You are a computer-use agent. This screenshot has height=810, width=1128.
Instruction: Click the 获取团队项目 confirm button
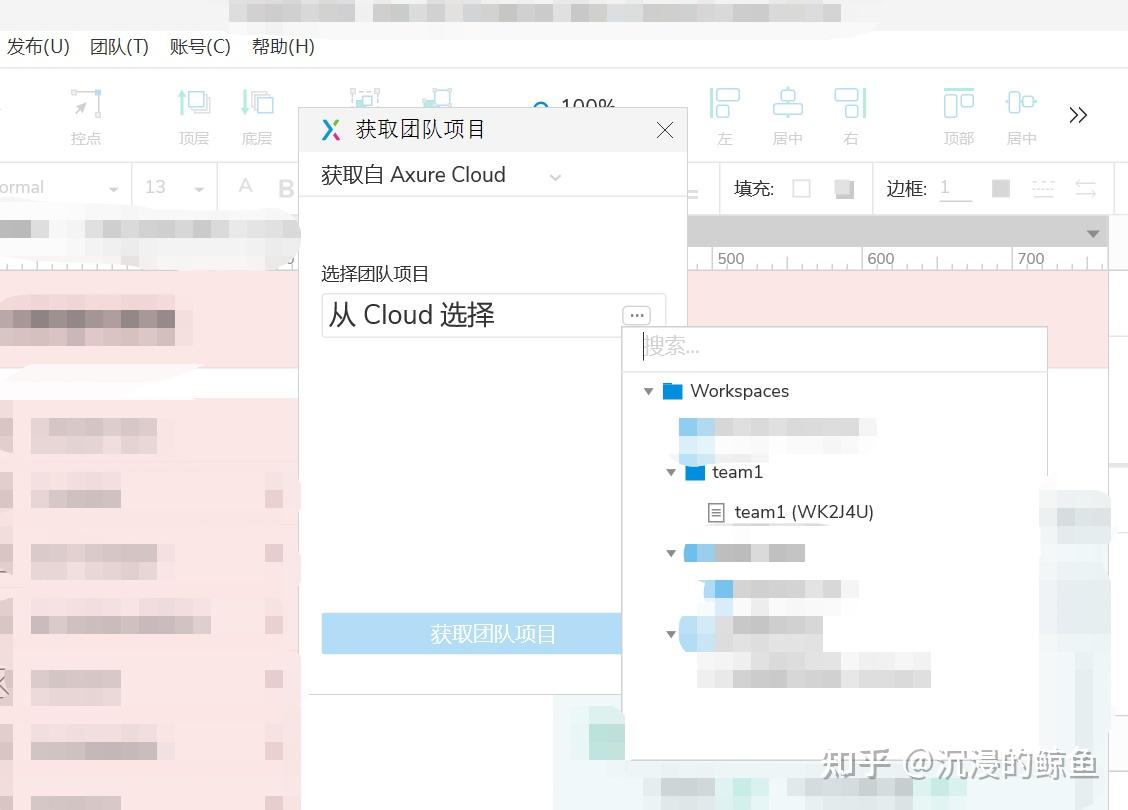click(x=492, y=633)
